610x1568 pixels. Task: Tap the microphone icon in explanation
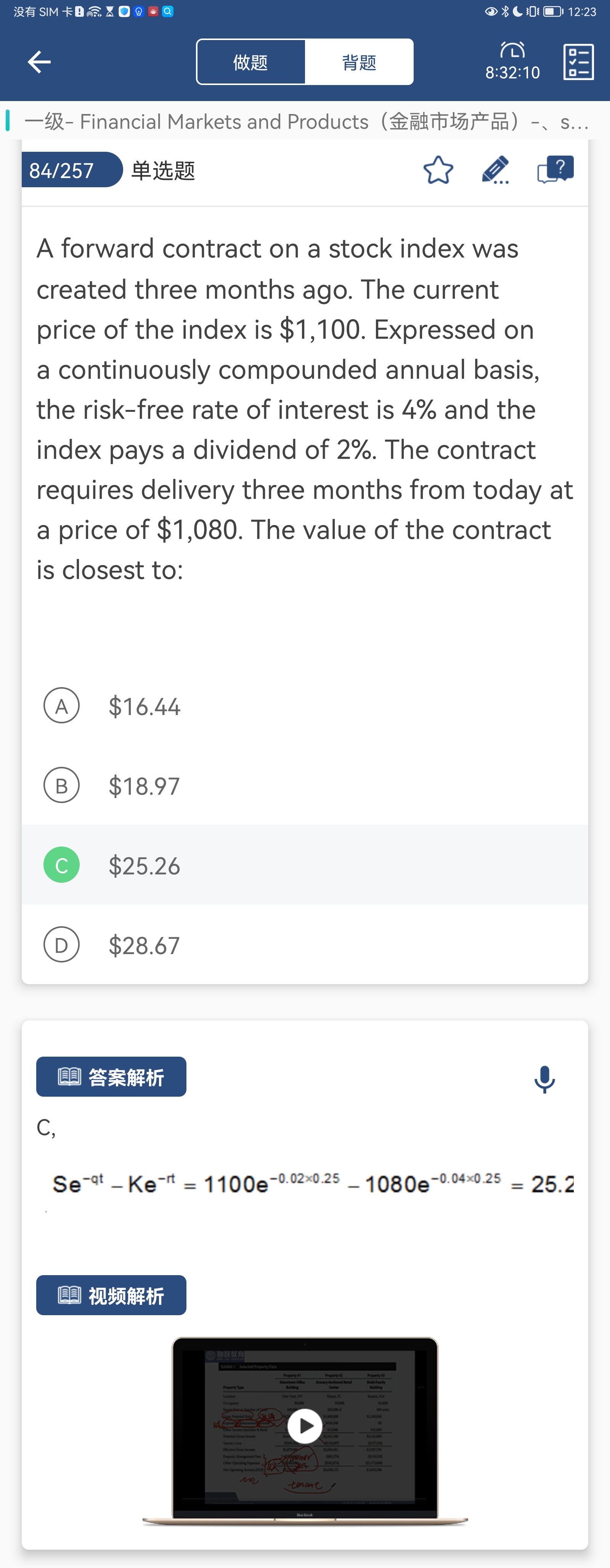click(x=544, y=1079)
